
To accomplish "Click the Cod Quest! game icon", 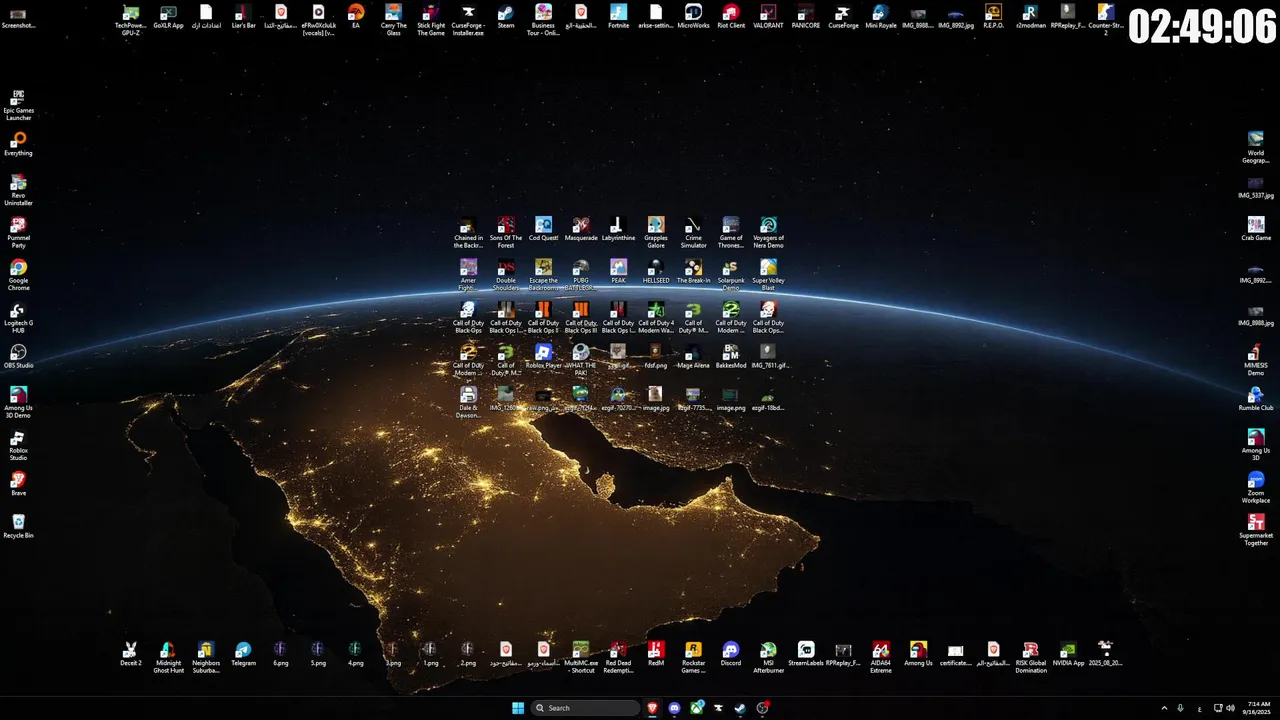I will coord(543,229).
